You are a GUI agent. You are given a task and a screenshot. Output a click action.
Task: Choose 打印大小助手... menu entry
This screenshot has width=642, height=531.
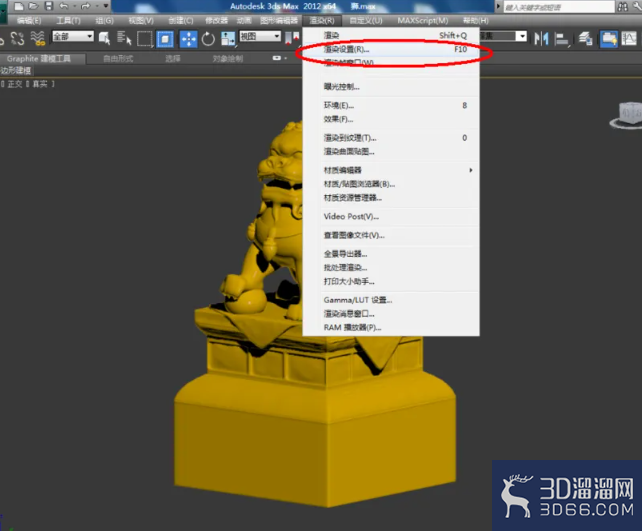[391, 281]
